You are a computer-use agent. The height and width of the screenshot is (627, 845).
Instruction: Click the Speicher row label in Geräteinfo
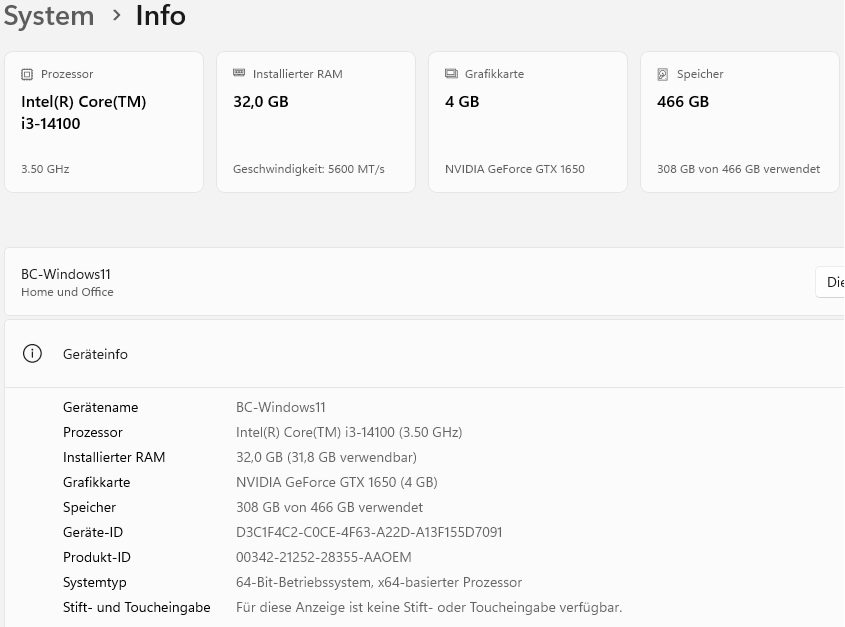click(89, 507)
